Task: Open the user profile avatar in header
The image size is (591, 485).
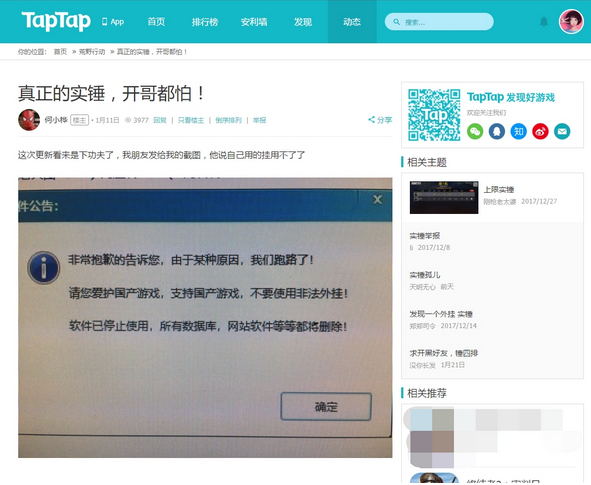Action: [571, 21]
